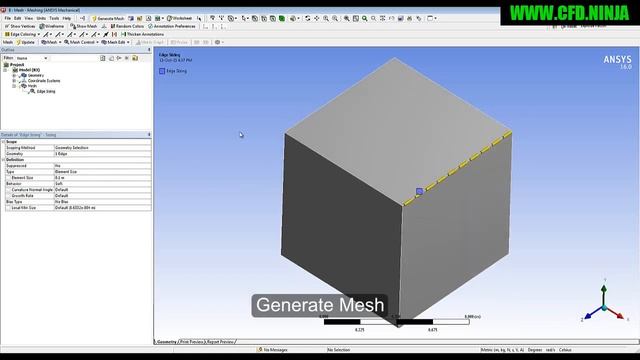
Task: Click the Zoom Out magnifier icon
Action: coord(335,18)
